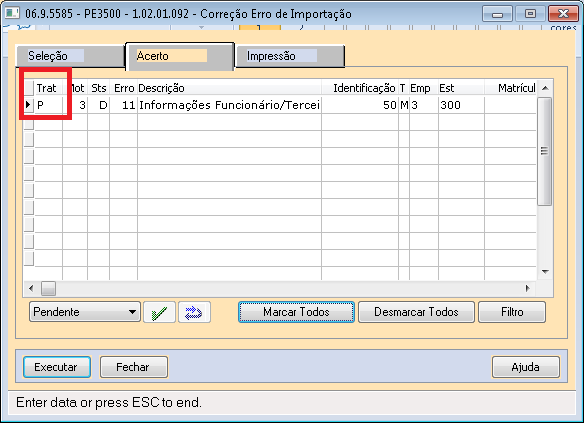This screenshot has height=423, width=584.
Task: Click the blue swap arrows icon
Action: coord(194,312)
